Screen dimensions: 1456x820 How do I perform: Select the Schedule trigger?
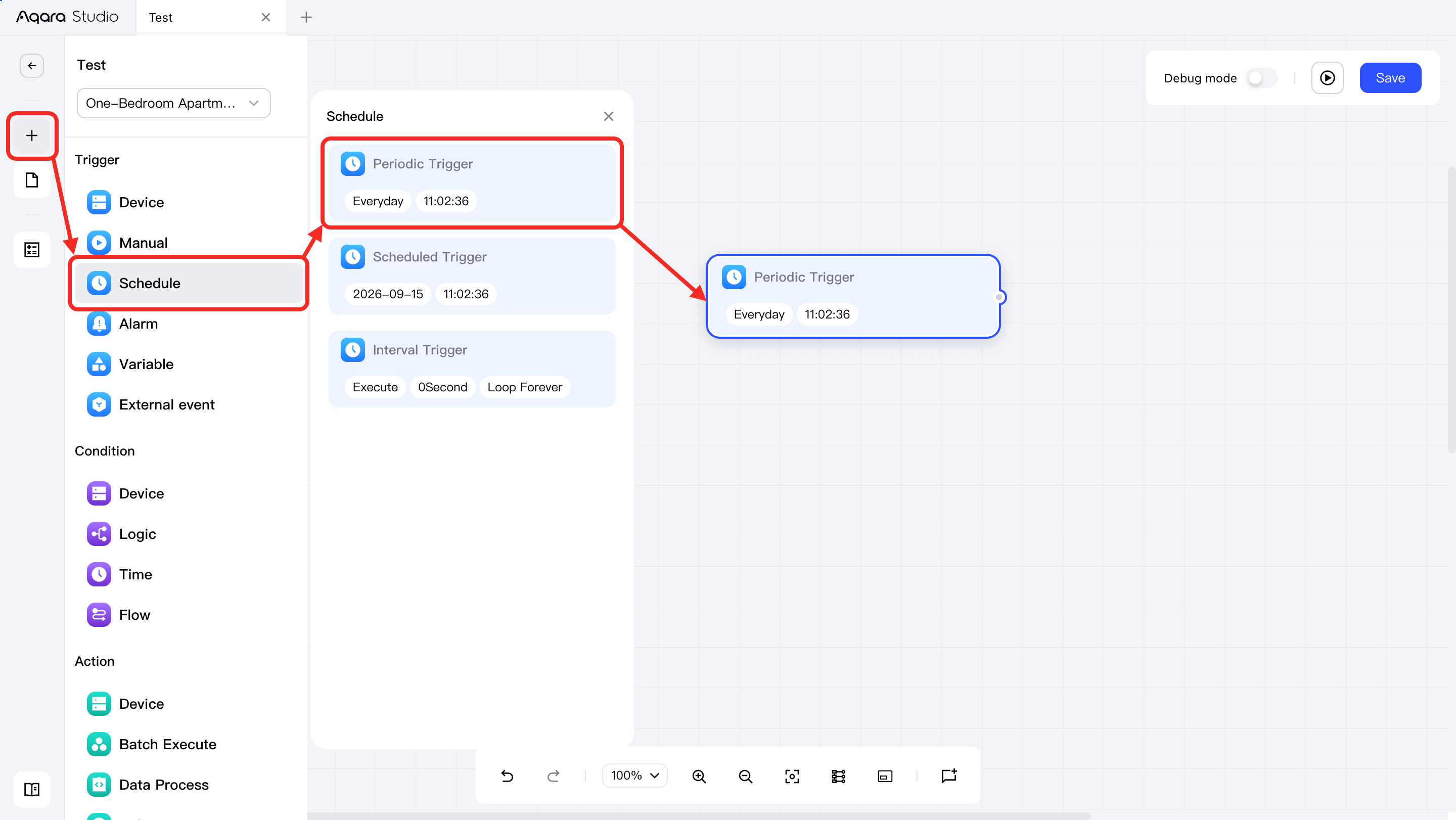click(189, 283)
